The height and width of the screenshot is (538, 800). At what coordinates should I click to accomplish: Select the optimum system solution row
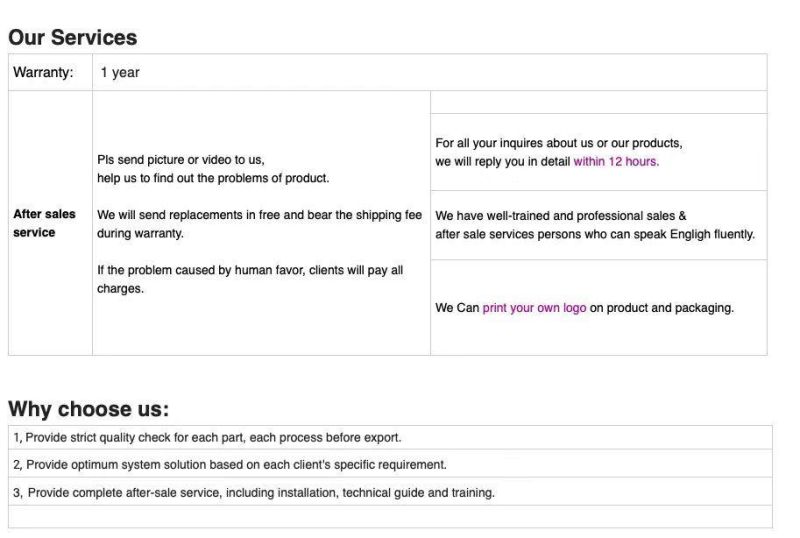click(390, 464)
